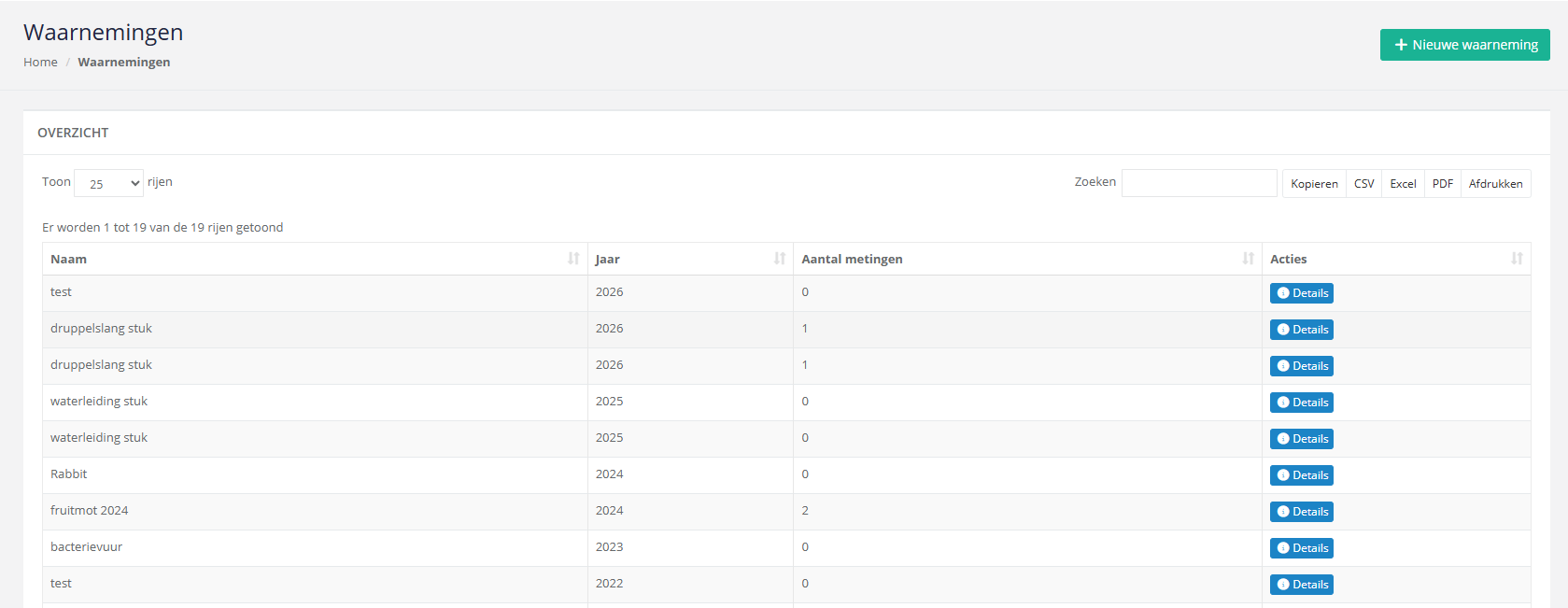The image size is (1568, 608).
Task: Click the Naam column header
Action: click(x=315, y=259)
